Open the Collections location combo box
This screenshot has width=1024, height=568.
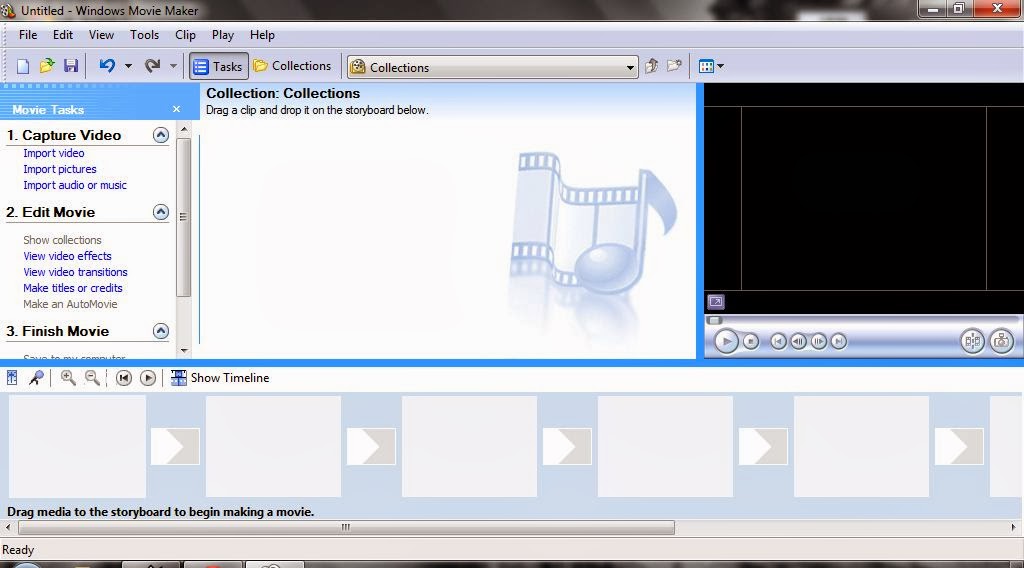492,67
